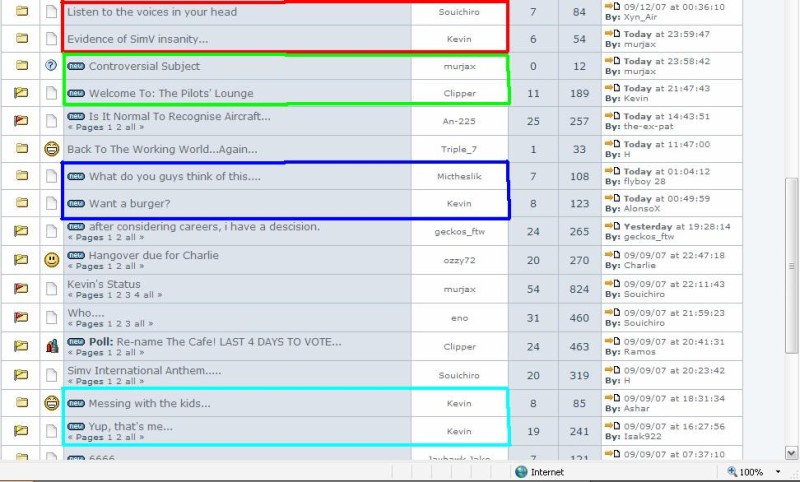Go to last post icon for Want a burger?
The height and width of the screenshot is (482, 800).
pyautogui.click(x=613, y=198)
